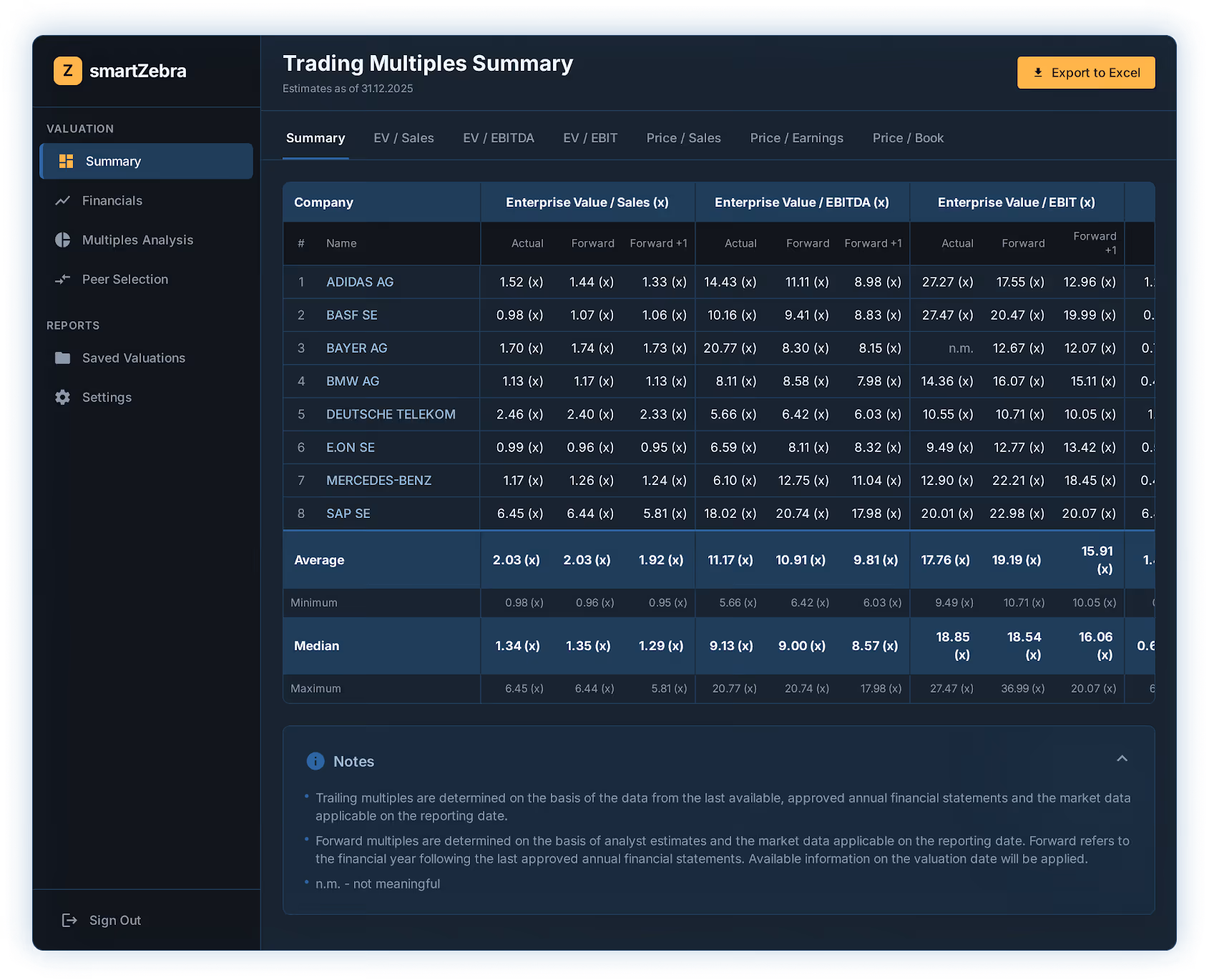Switch to the Price / Sales tab
This screenshot has height=980, width=1209.
(x=684, y=138)
